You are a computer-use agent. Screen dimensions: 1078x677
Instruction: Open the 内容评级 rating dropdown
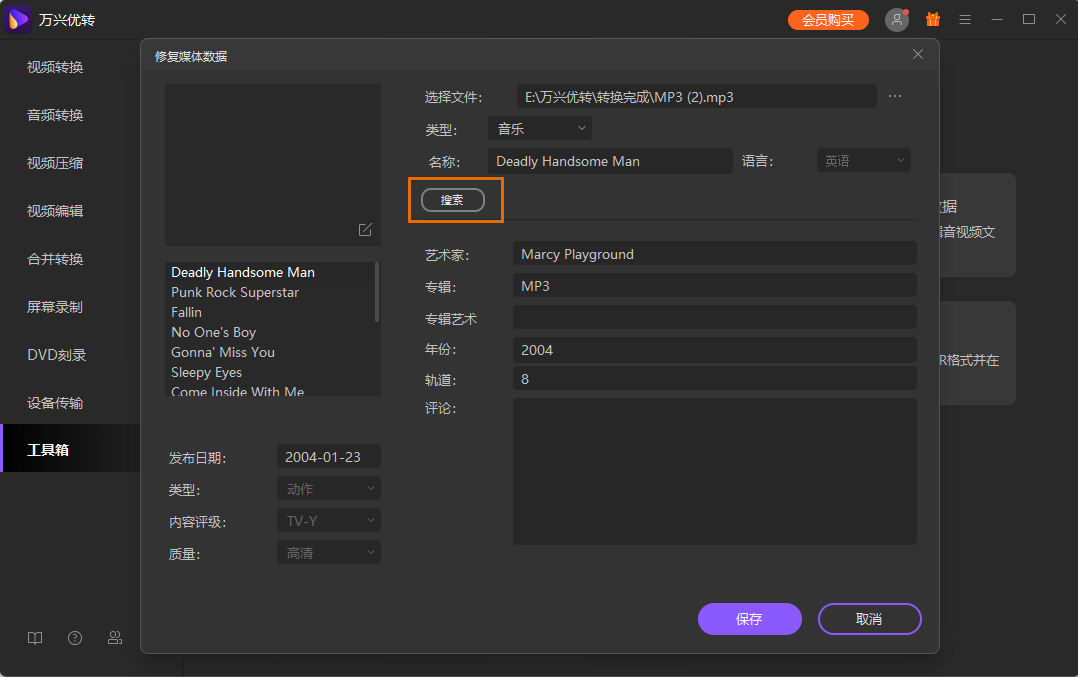coord(328,520)
